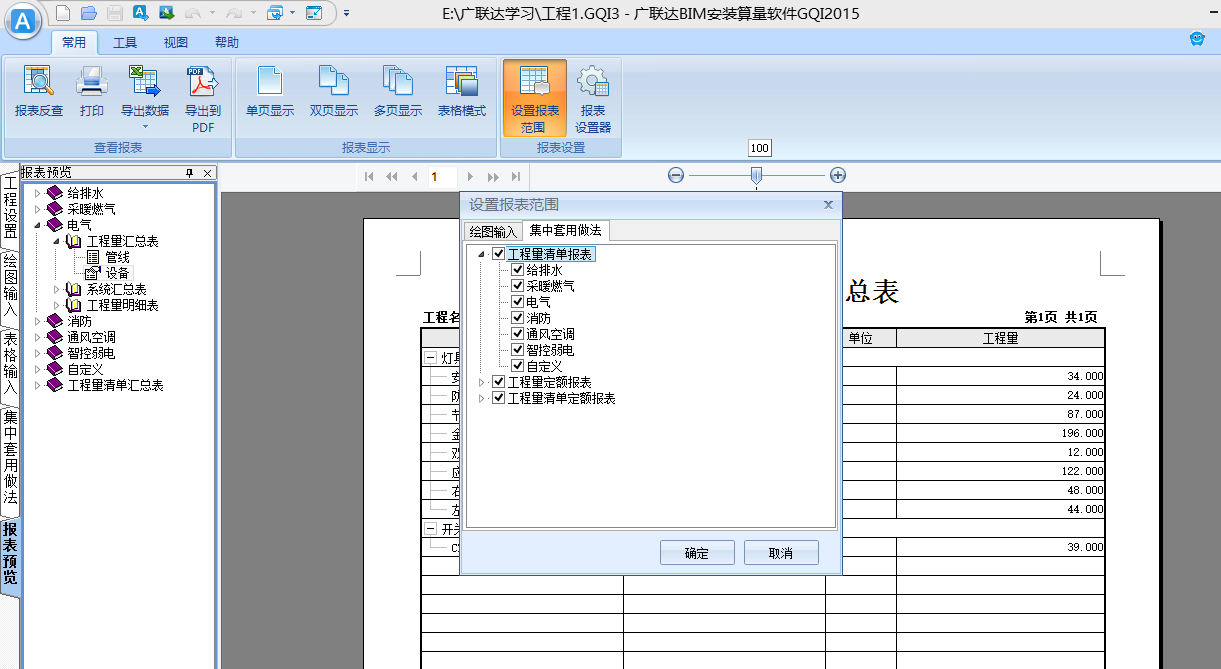The image size is (1221, 669).
Task: Open the 工具 ribbon tab
Action: pos(125,42)
